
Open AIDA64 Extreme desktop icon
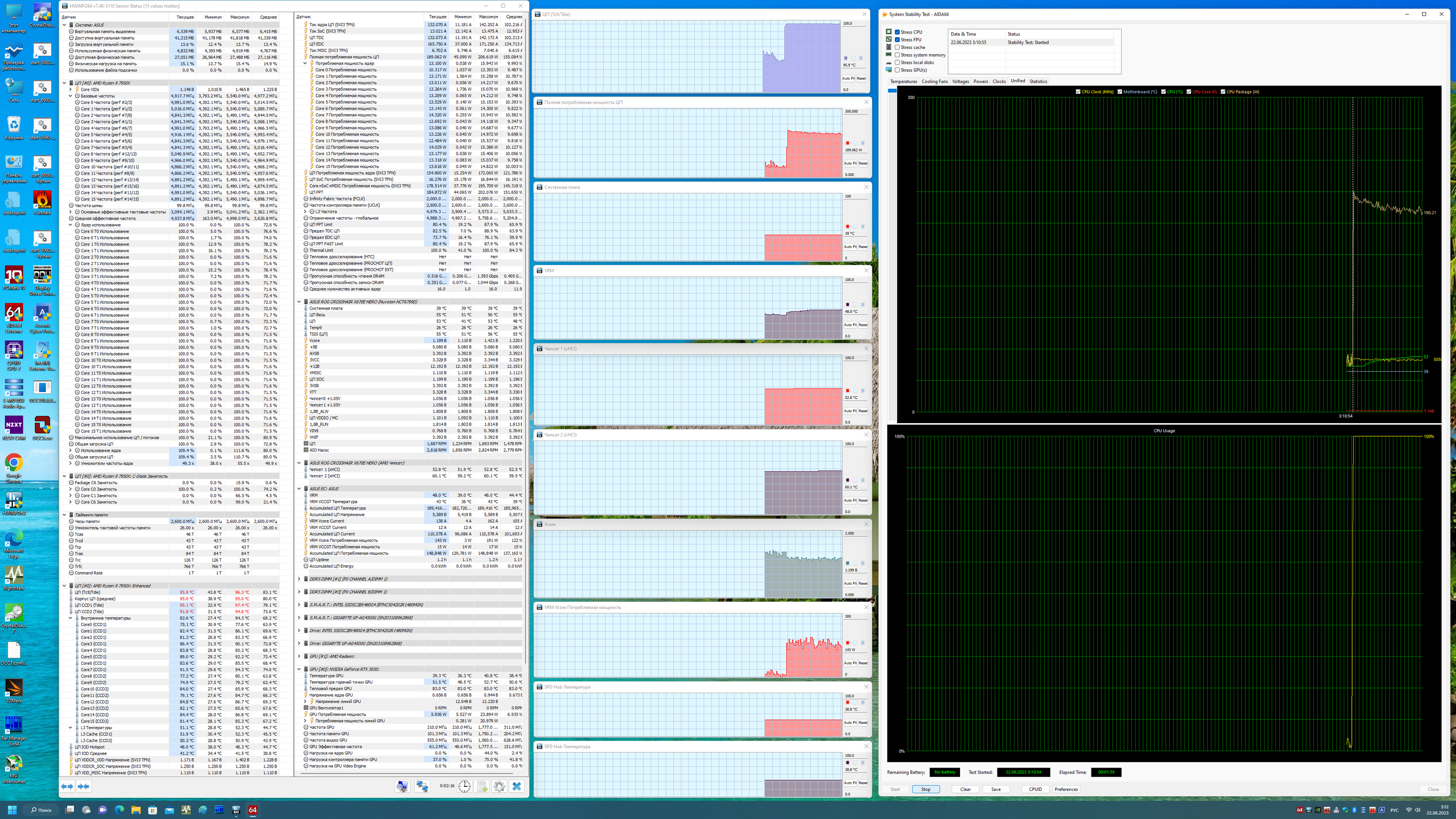(14, 318)
